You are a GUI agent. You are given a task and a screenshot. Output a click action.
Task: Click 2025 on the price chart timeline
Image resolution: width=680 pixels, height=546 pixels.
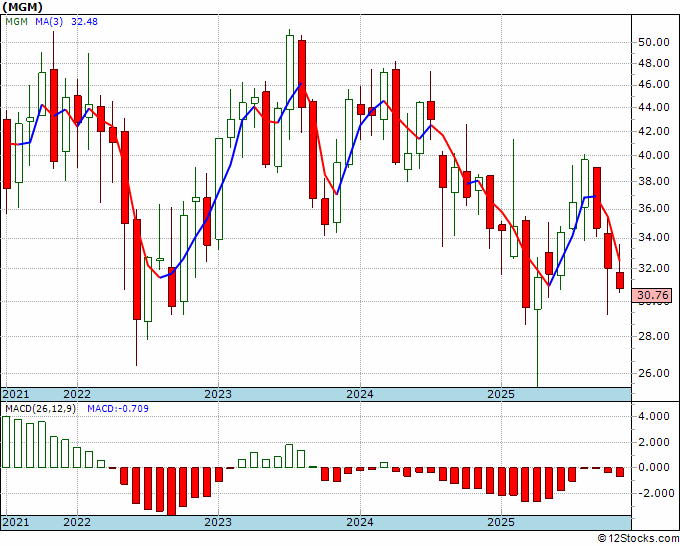point(501,394)
